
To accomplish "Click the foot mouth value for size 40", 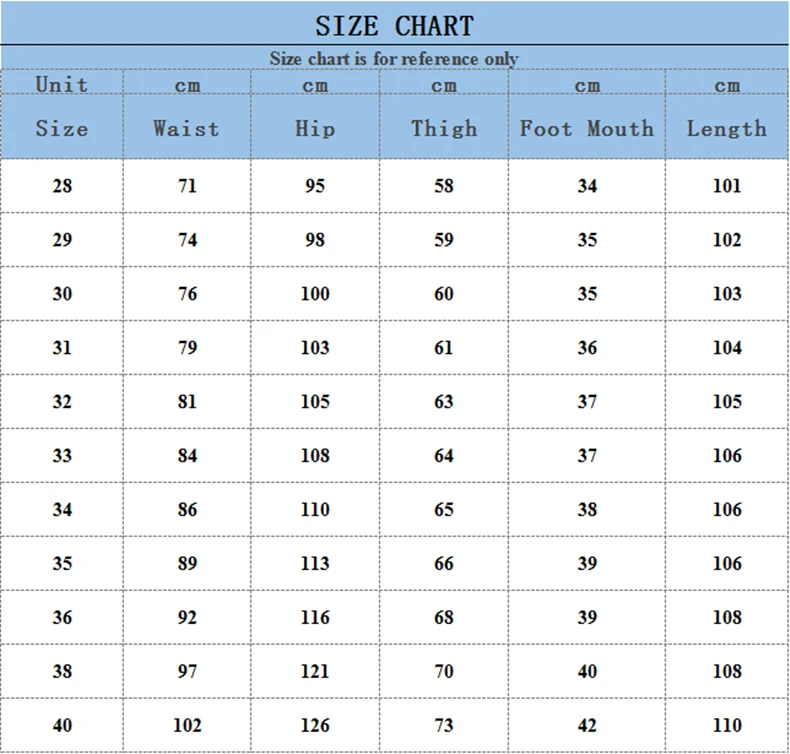I will 587,725.
